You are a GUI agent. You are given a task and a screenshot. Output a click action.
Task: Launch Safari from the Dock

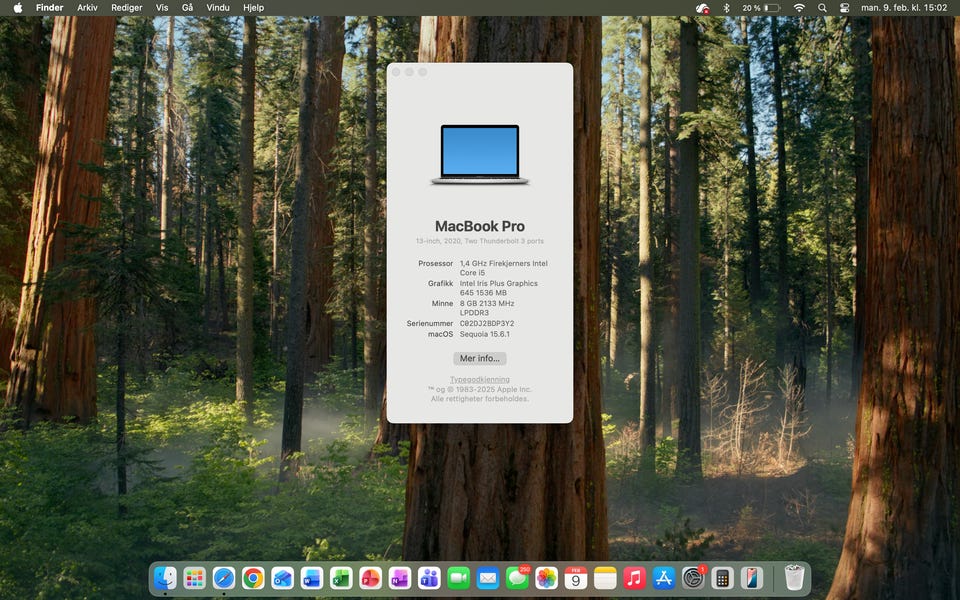[224, 577]
